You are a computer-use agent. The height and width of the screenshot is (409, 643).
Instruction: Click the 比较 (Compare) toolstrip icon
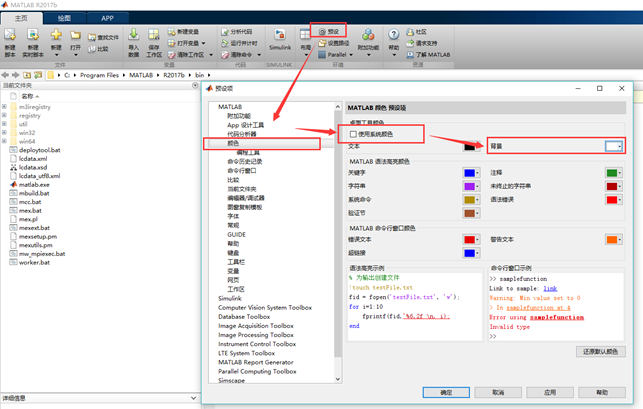click(x=92, y=49)
